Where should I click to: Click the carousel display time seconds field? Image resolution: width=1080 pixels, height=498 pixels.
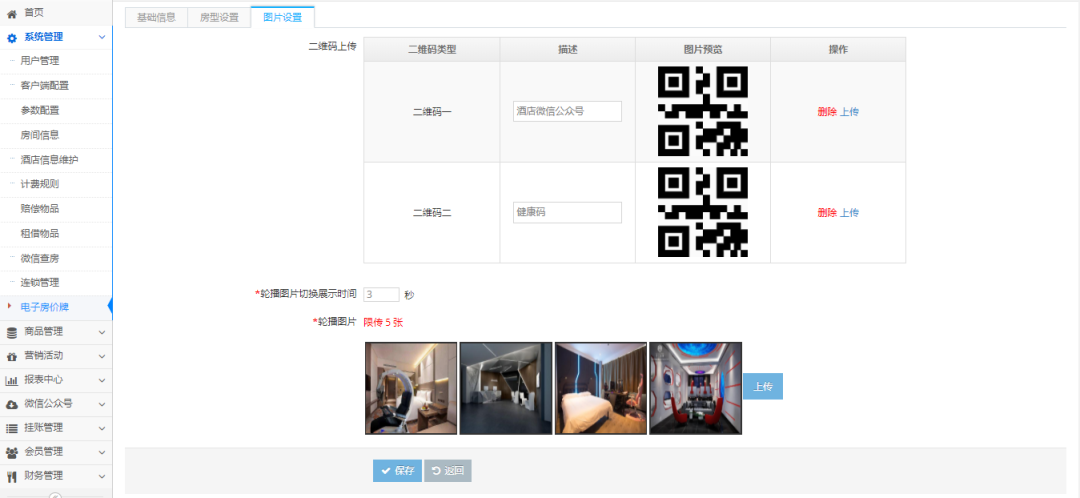click(x=382, y=294)
